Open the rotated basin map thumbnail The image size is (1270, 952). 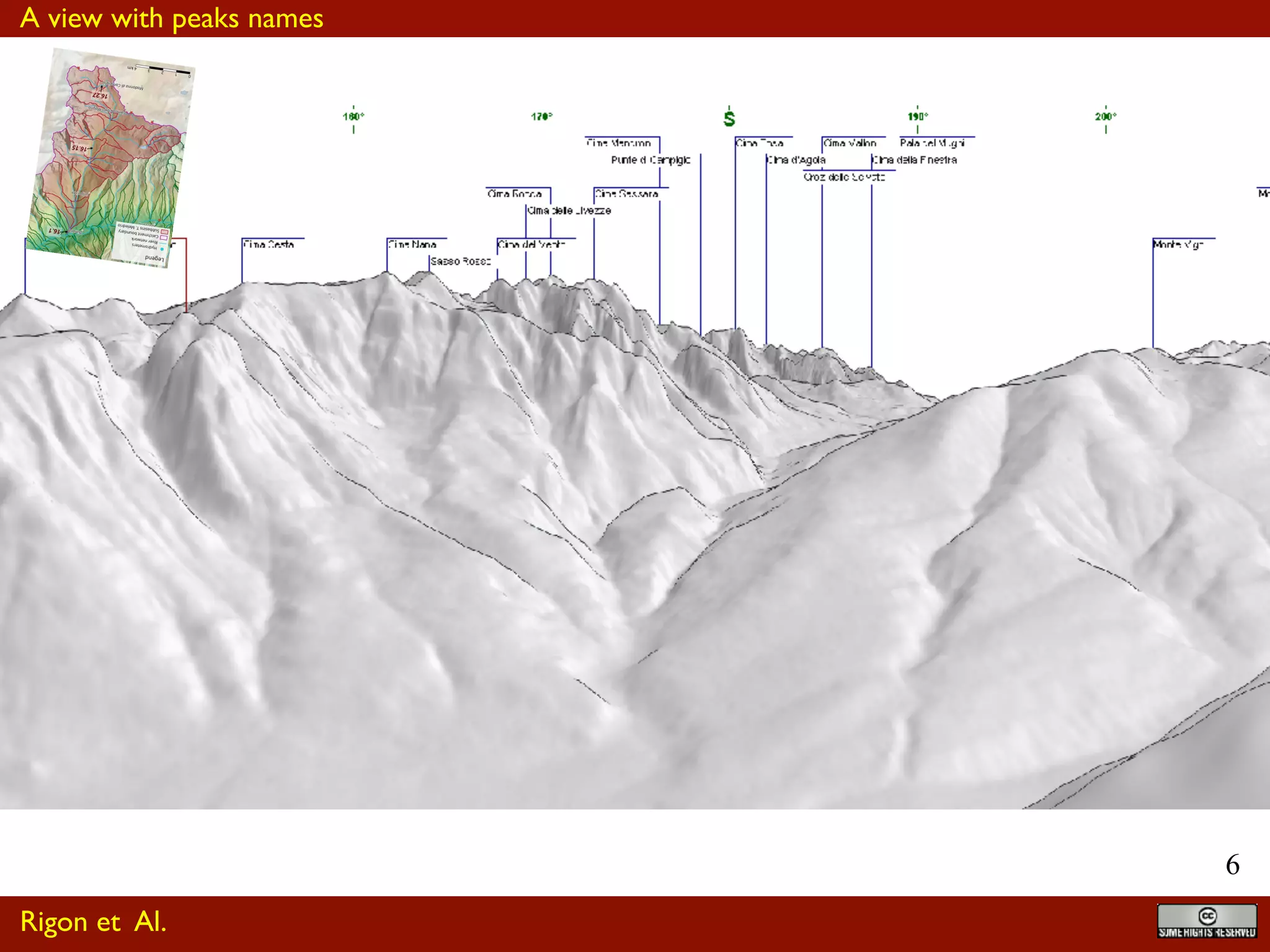click(x=110, y=158)
